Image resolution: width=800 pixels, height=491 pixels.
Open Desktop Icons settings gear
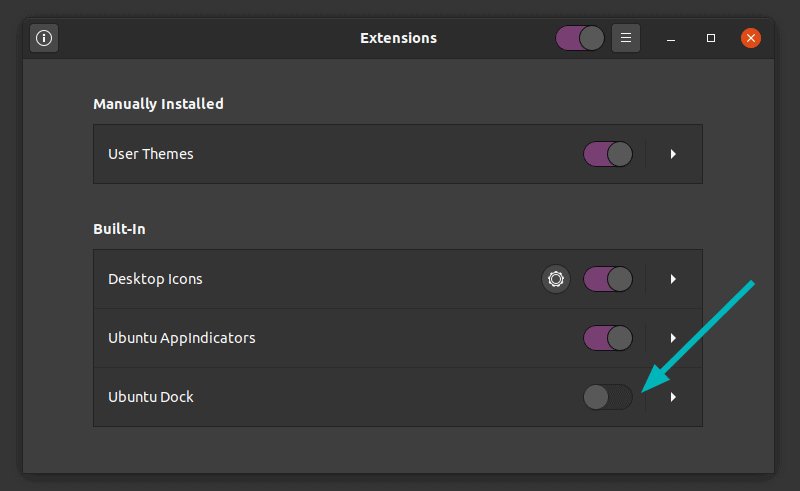(556, 279)
